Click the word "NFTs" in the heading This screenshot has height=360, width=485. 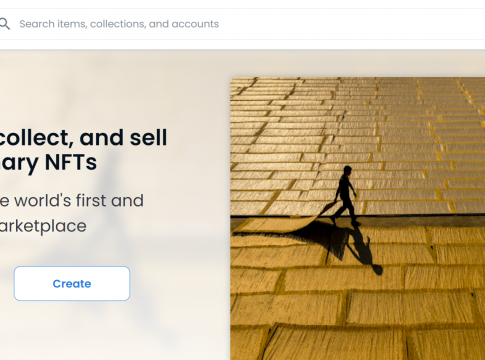coord(71,162)
